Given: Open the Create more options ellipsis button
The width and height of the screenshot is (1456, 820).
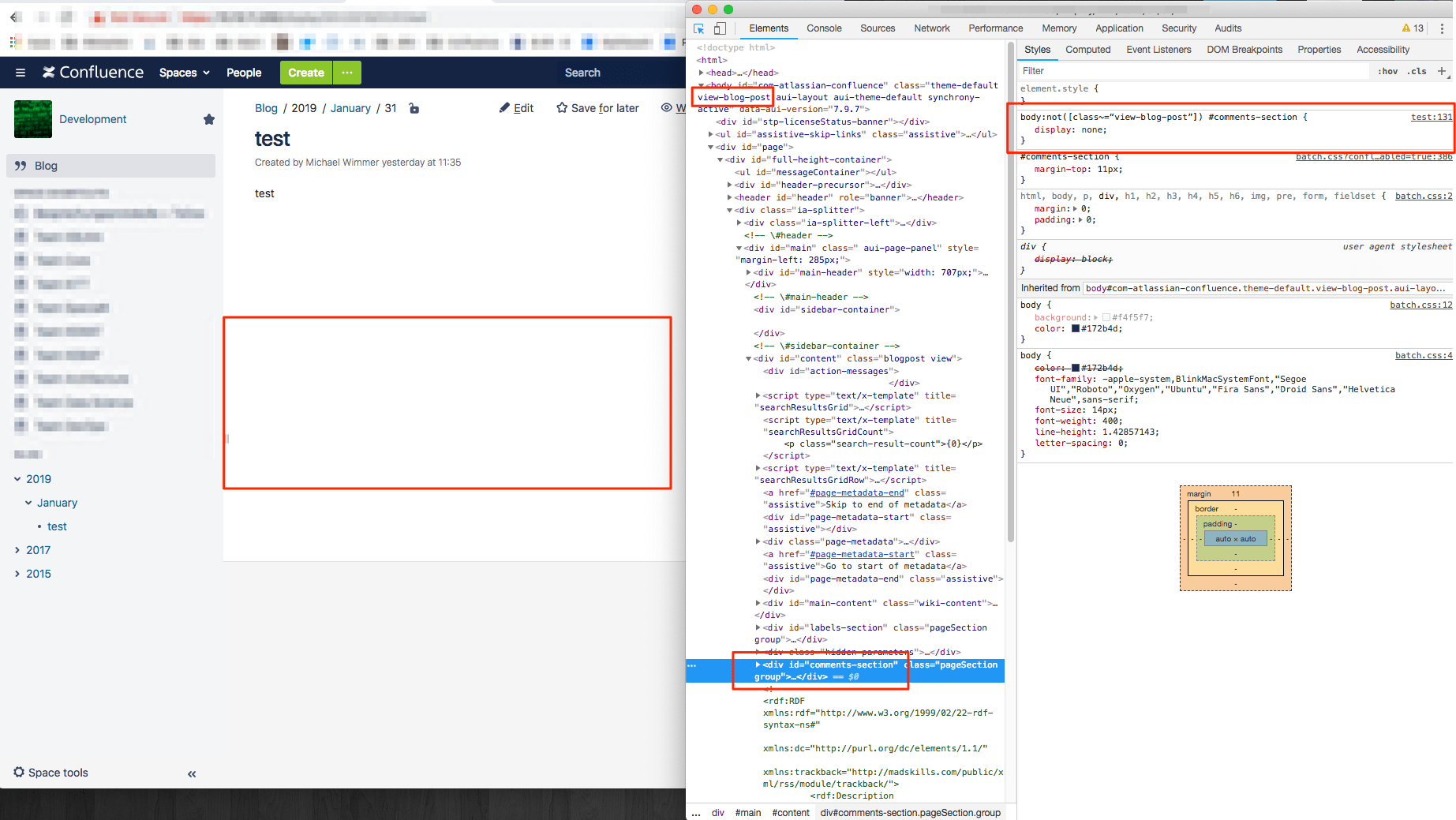Looking at the screenshot, I should pyautogui.click(x=347, y=73).
